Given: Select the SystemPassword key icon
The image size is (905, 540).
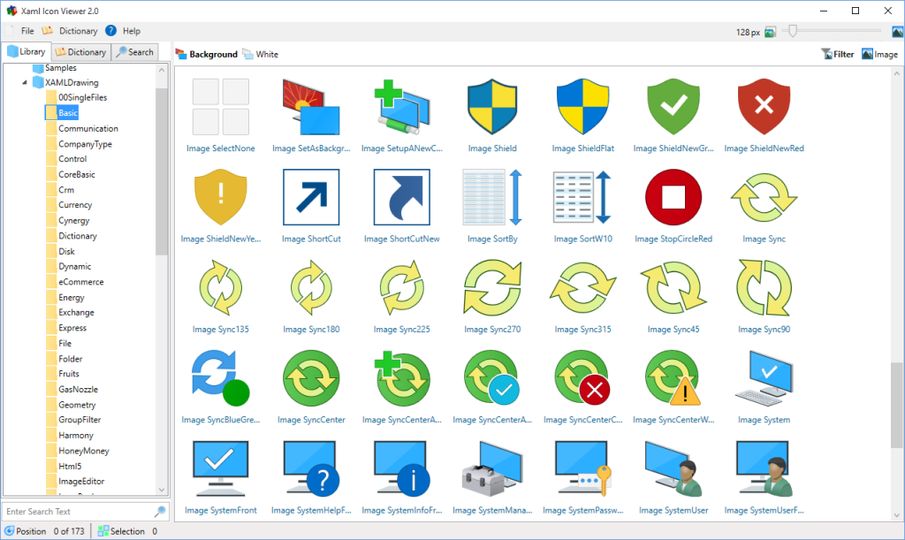Looking at the screenshot, I should tap(583, 469).
